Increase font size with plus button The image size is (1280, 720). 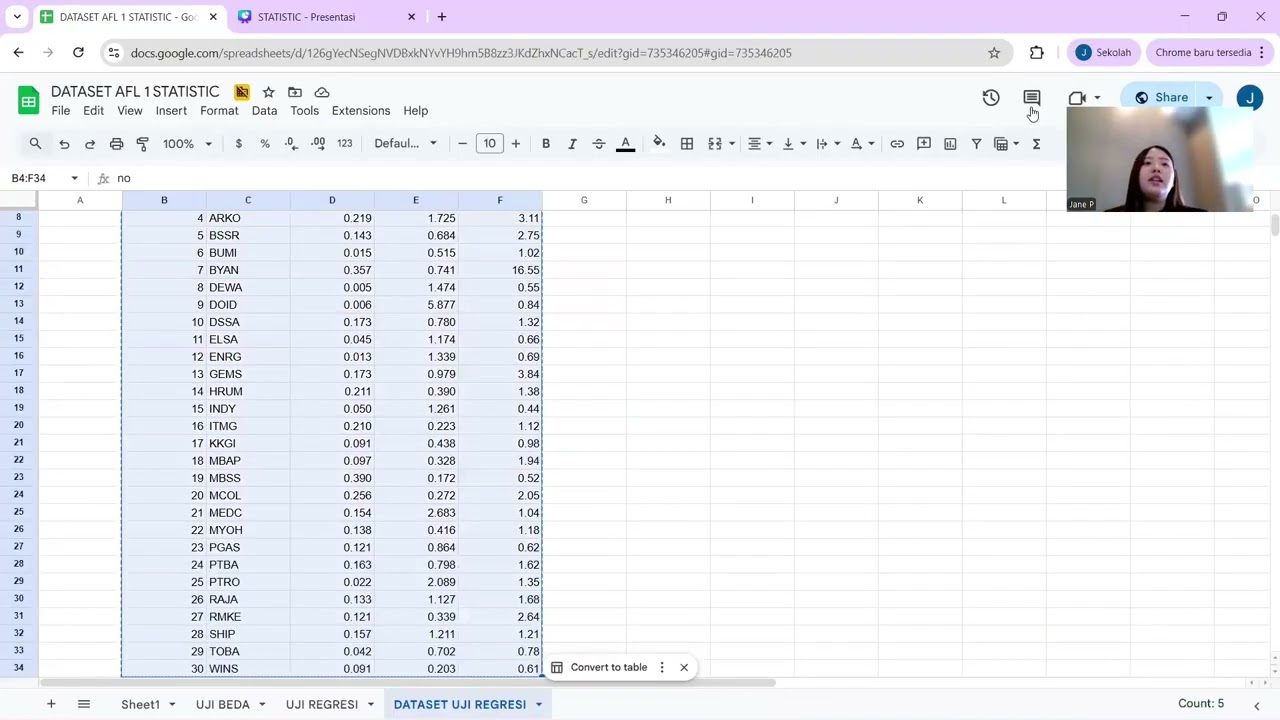click(515, 144)
